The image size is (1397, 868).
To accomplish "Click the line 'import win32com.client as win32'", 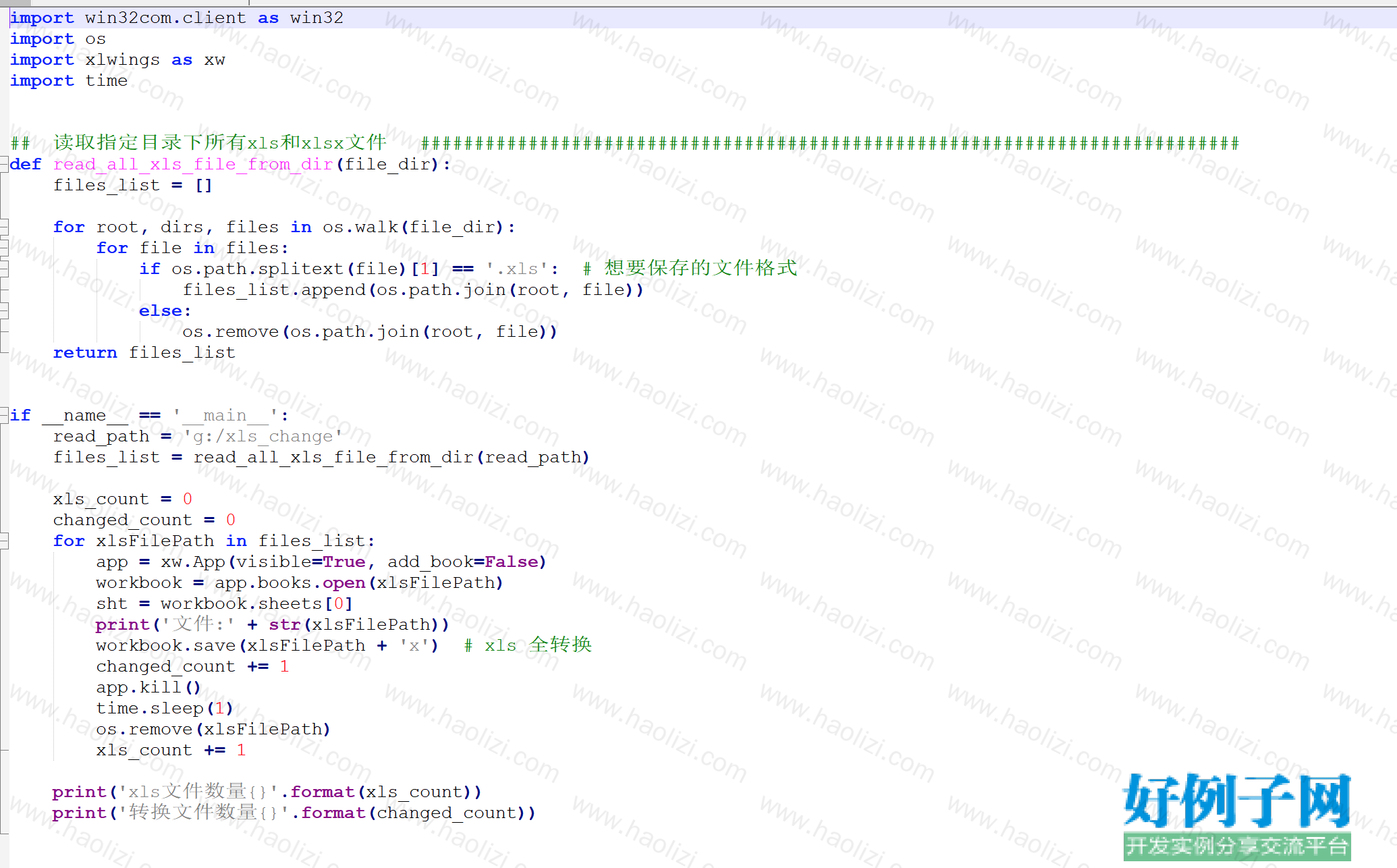I will (177, 18).
